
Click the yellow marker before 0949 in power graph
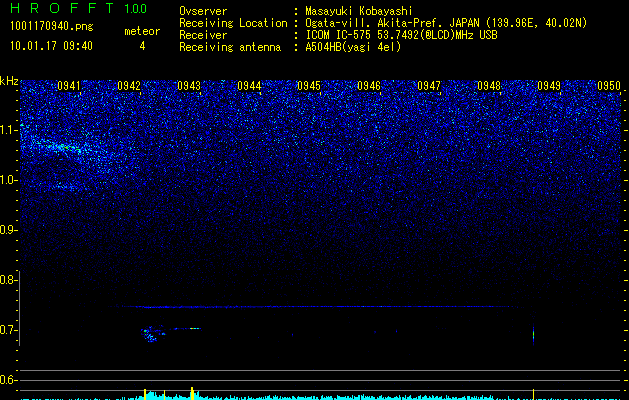click(x=533, y=394)
